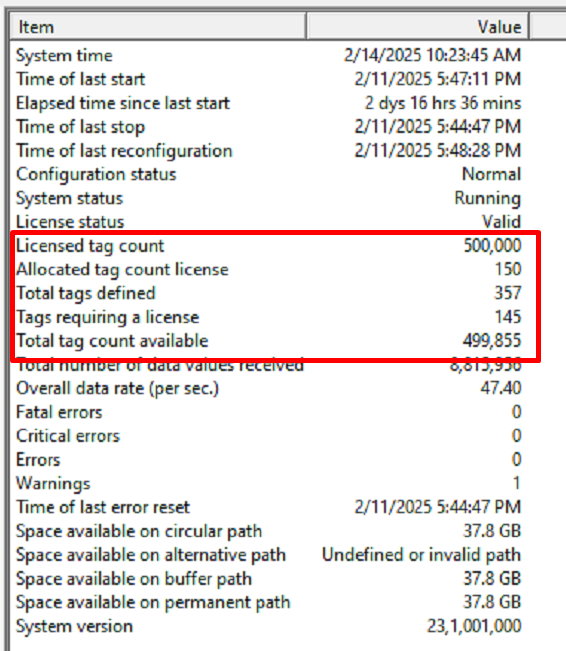
Task: Select Allocated tag count license row
Action: coord(269,269)
